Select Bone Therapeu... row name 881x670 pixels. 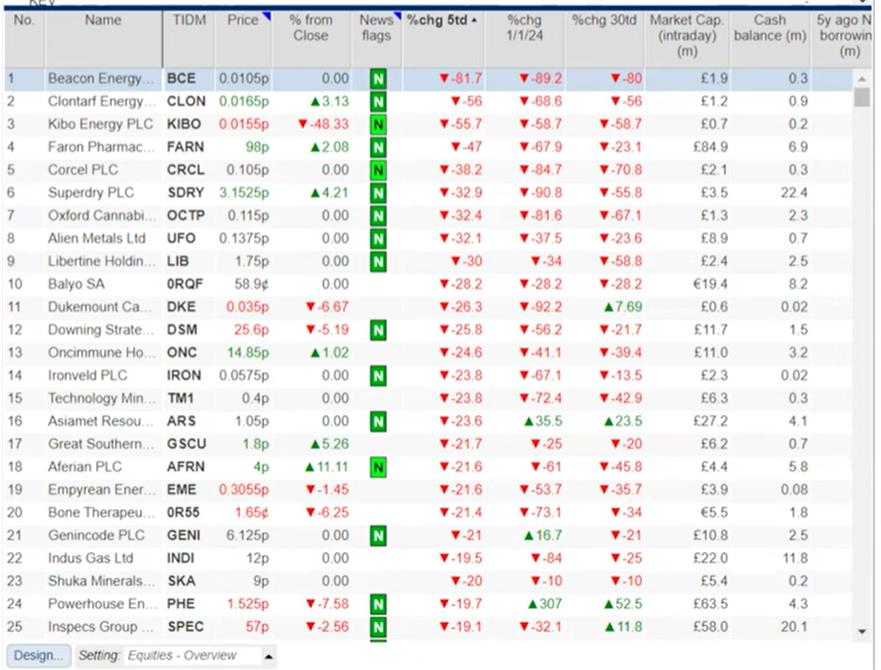101,513
